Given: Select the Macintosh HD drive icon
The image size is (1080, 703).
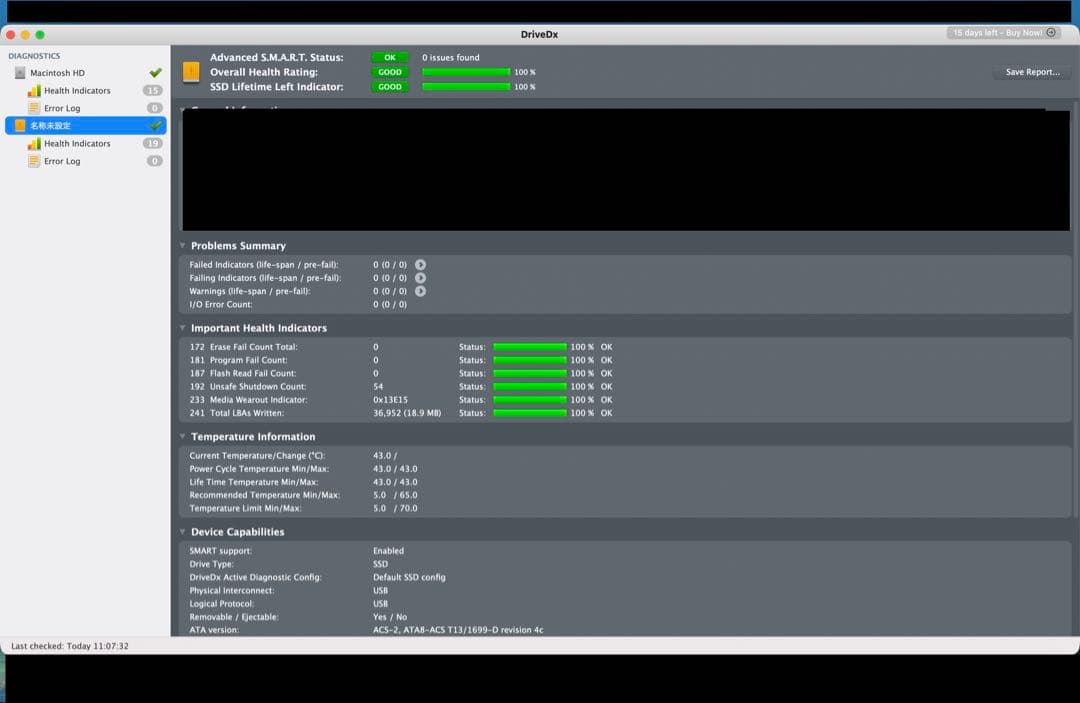Looking at the screenshot, I should click(20, 73).
